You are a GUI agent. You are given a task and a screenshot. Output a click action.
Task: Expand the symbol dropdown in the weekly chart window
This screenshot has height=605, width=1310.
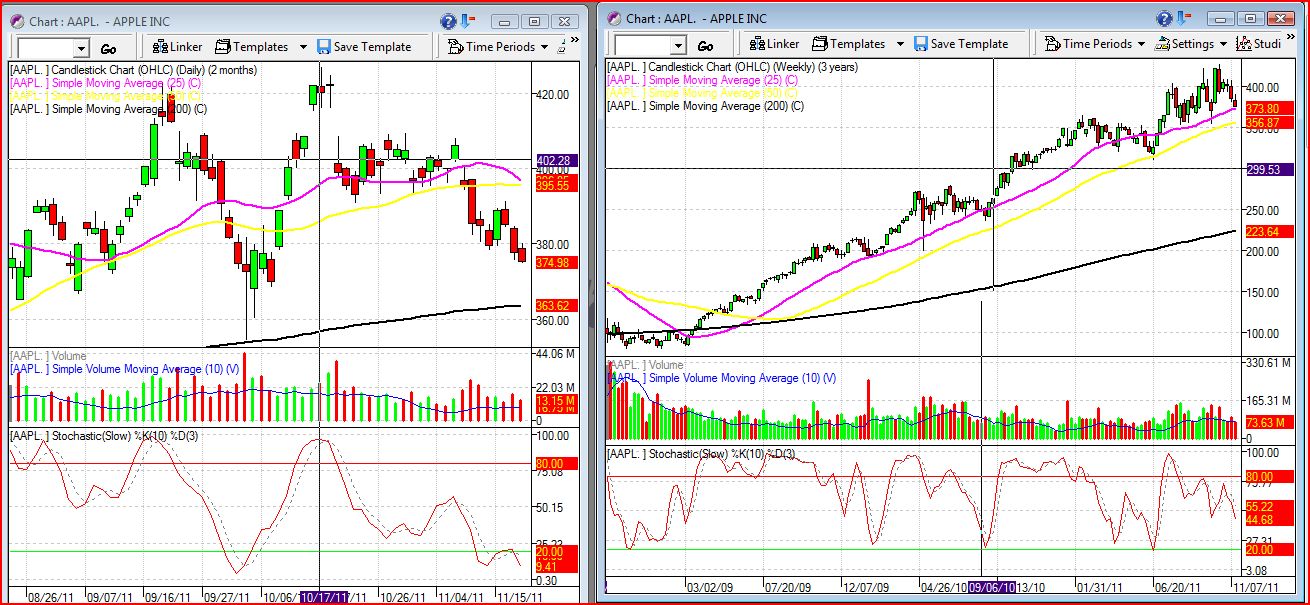tap(678, 46)
